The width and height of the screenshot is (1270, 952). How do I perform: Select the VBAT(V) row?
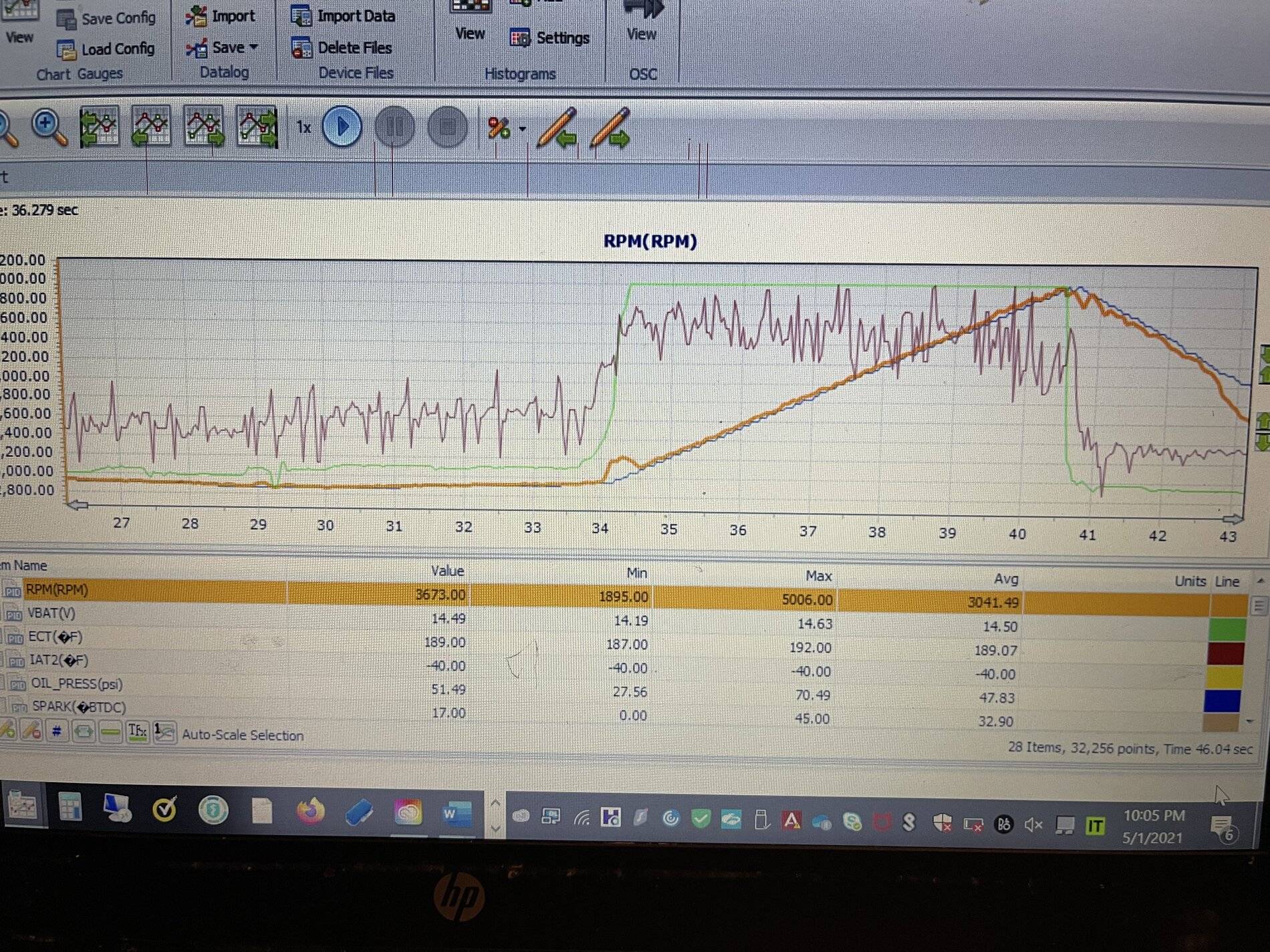click(x=622, y=619)
